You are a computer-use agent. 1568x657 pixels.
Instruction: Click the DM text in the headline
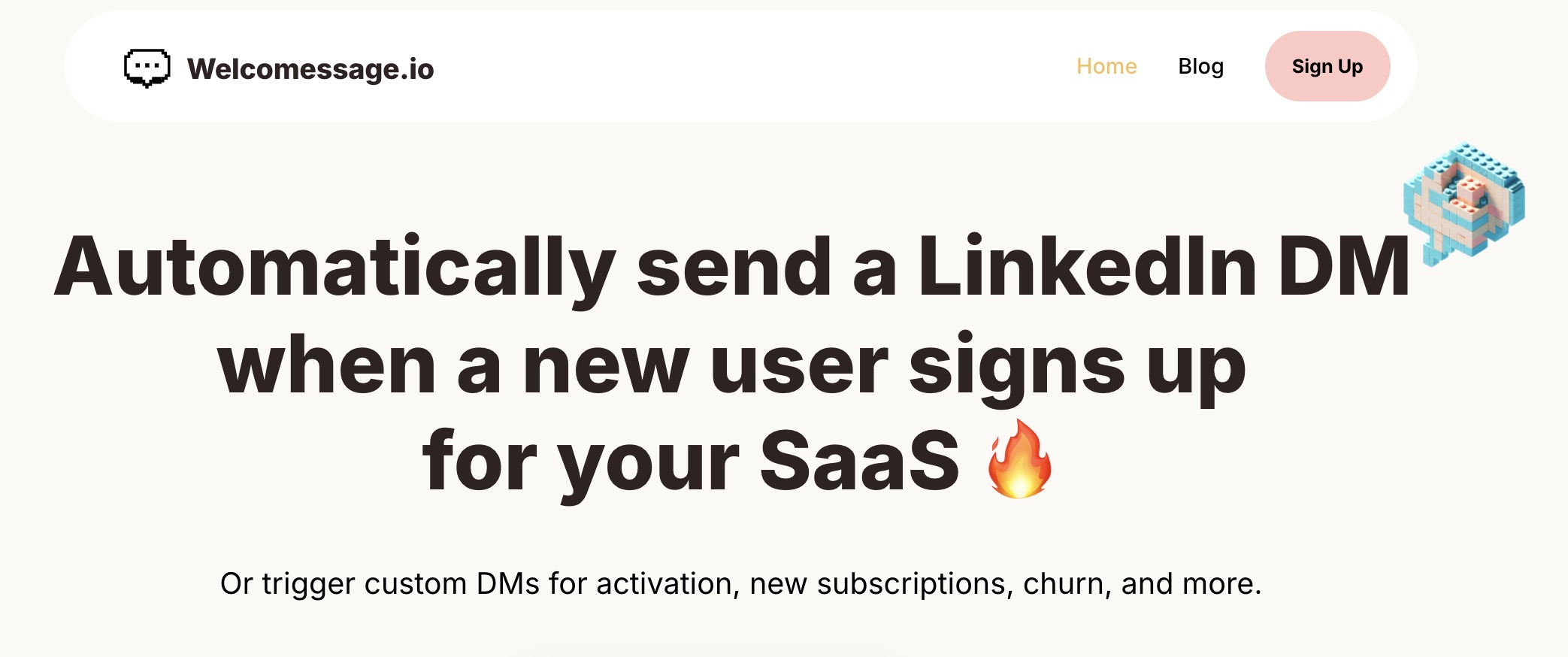pos(1342,268)
